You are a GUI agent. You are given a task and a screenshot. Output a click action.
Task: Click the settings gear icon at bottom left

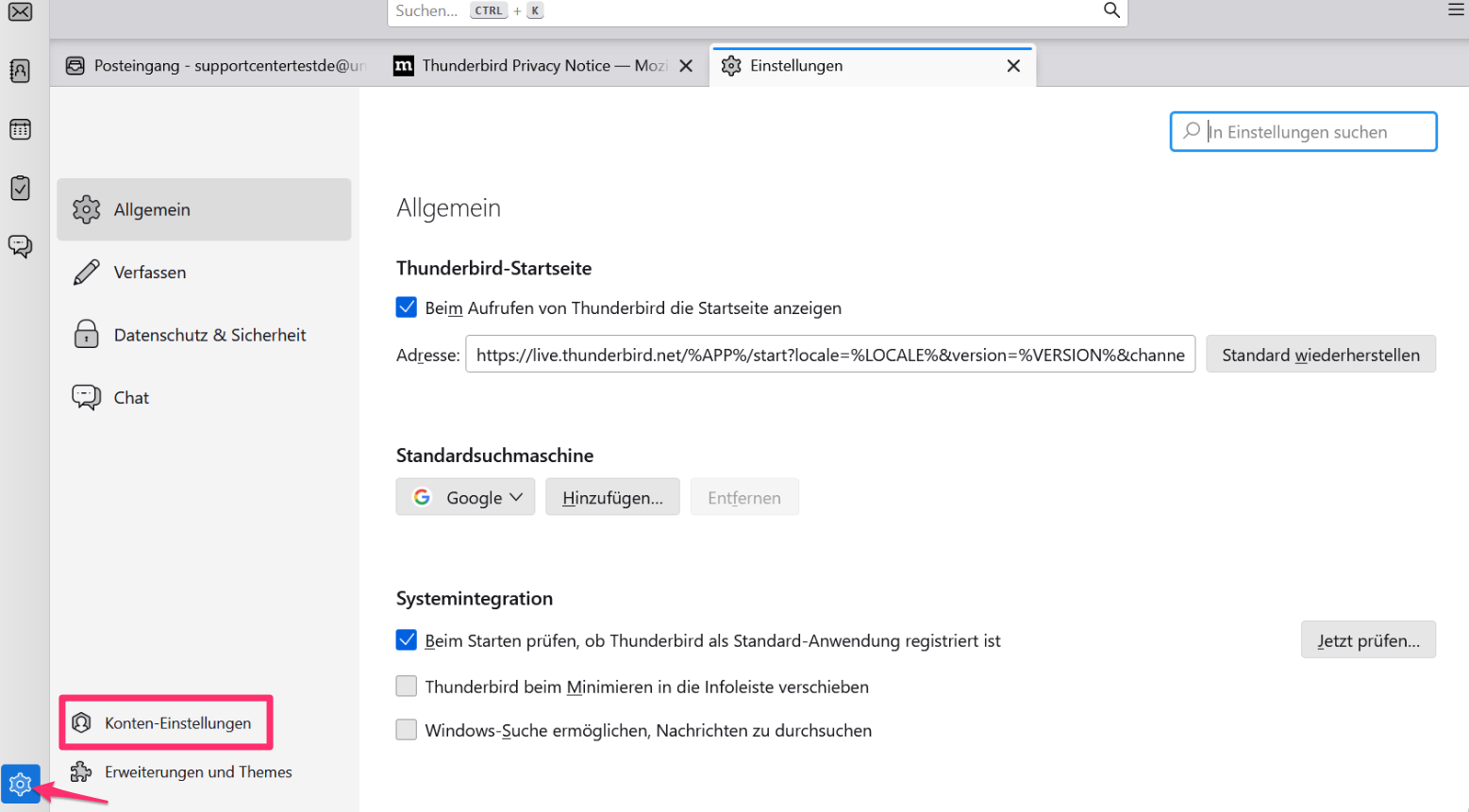point(20,784)
